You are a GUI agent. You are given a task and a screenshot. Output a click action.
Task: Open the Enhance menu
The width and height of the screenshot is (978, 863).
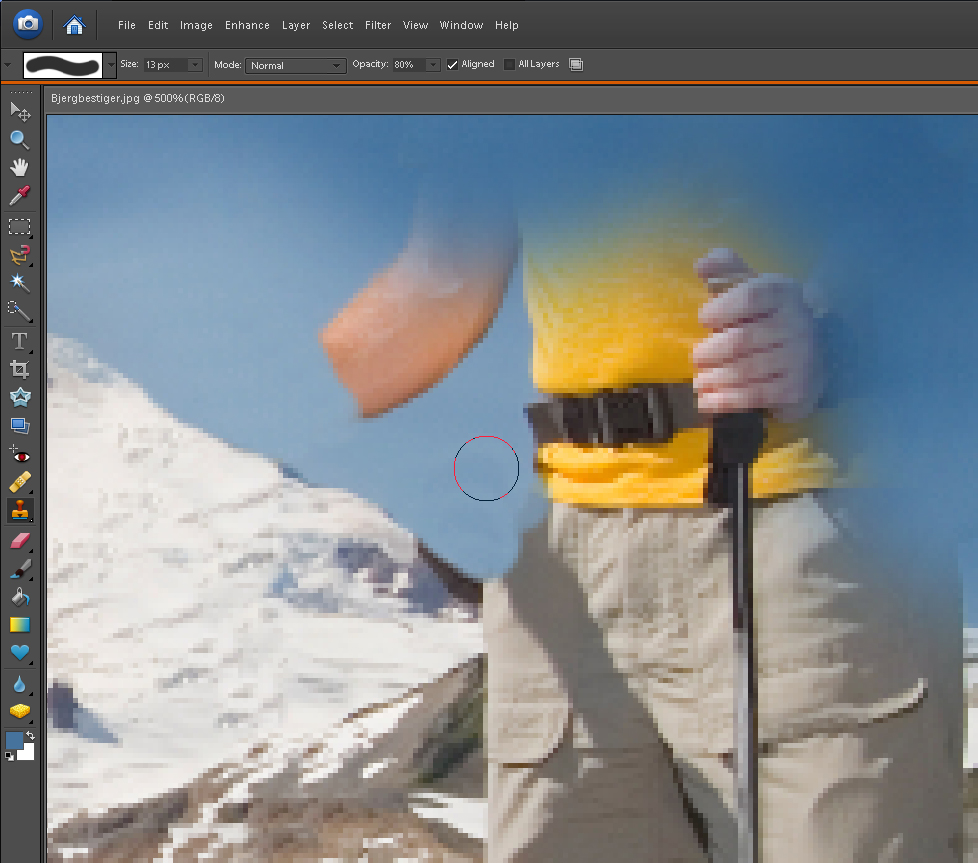tap(247, 25)
